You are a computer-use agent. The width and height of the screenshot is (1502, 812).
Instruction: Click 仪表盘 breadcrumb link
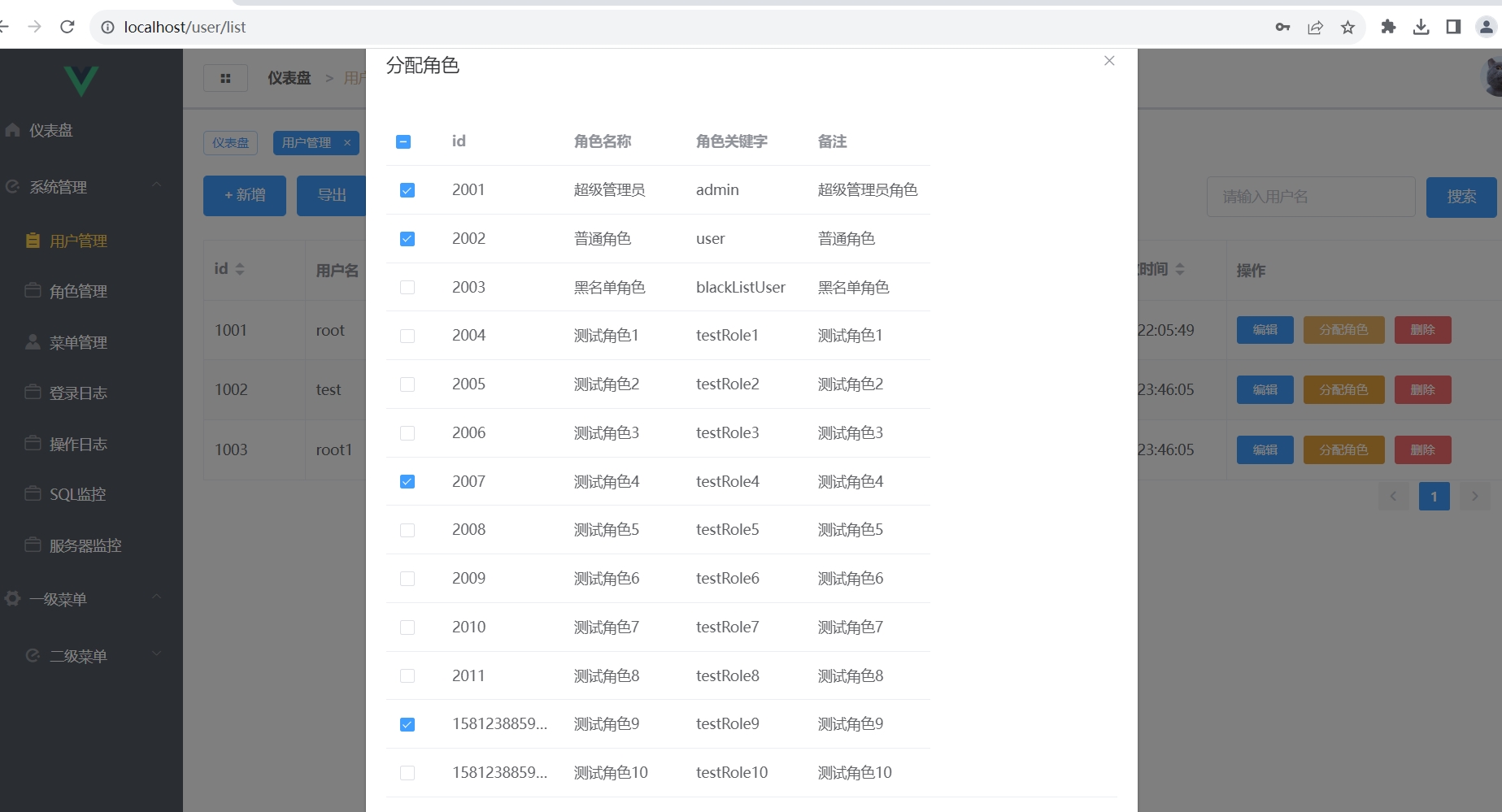click(290, 78)
